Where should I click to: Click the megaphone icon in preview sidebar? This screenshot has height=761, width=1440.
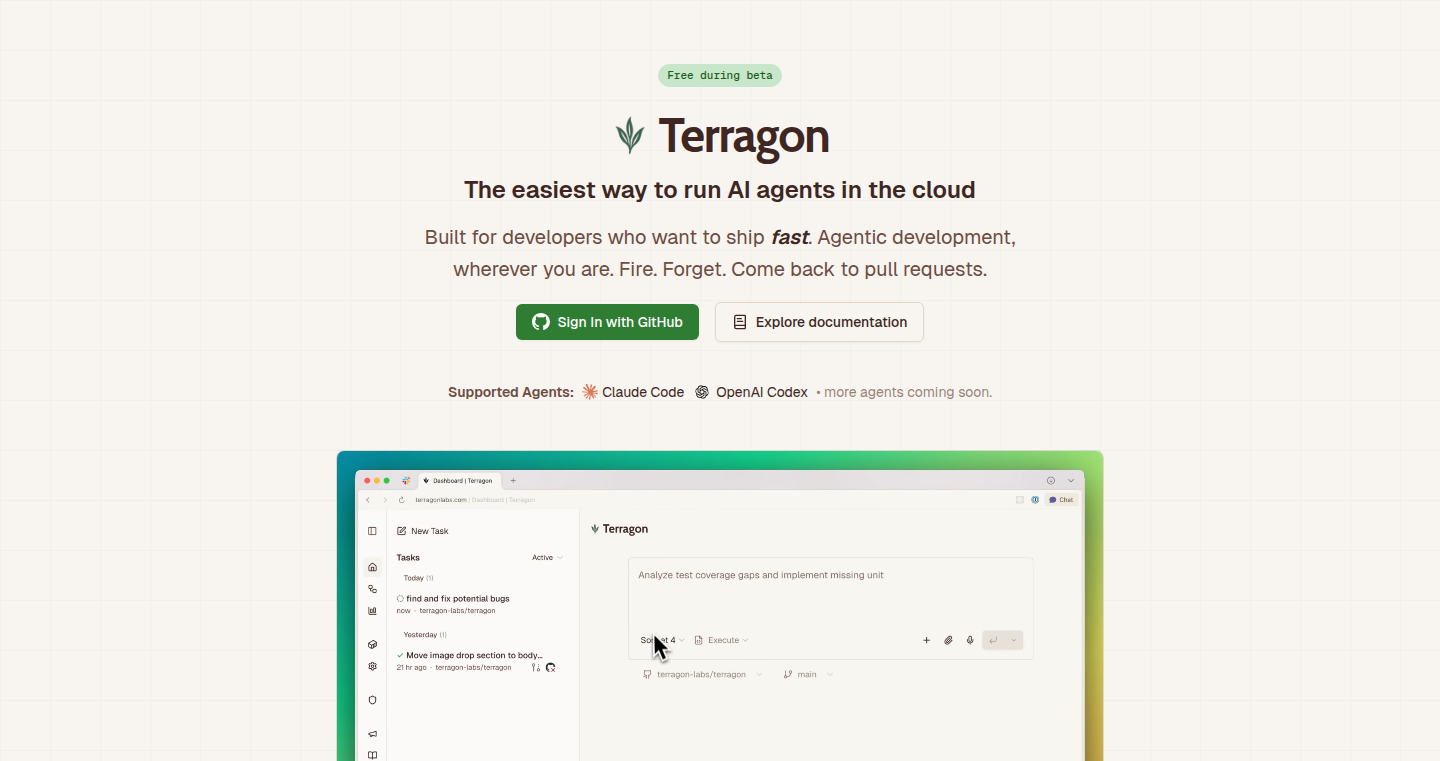[x=372, y=734]
